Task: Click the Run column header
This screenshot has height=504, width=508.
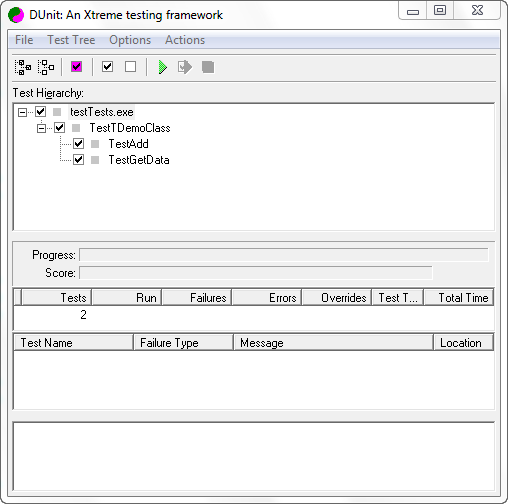Action: (x=127, y=297)
